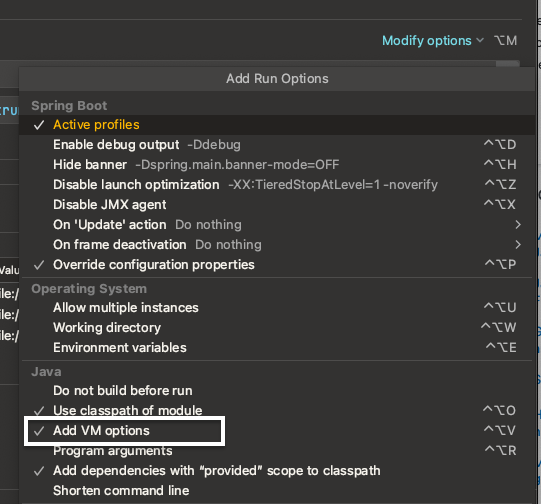Choose Do not build before run
The image size is (541, 504).
pyautogui.click(x=277, y=391)
